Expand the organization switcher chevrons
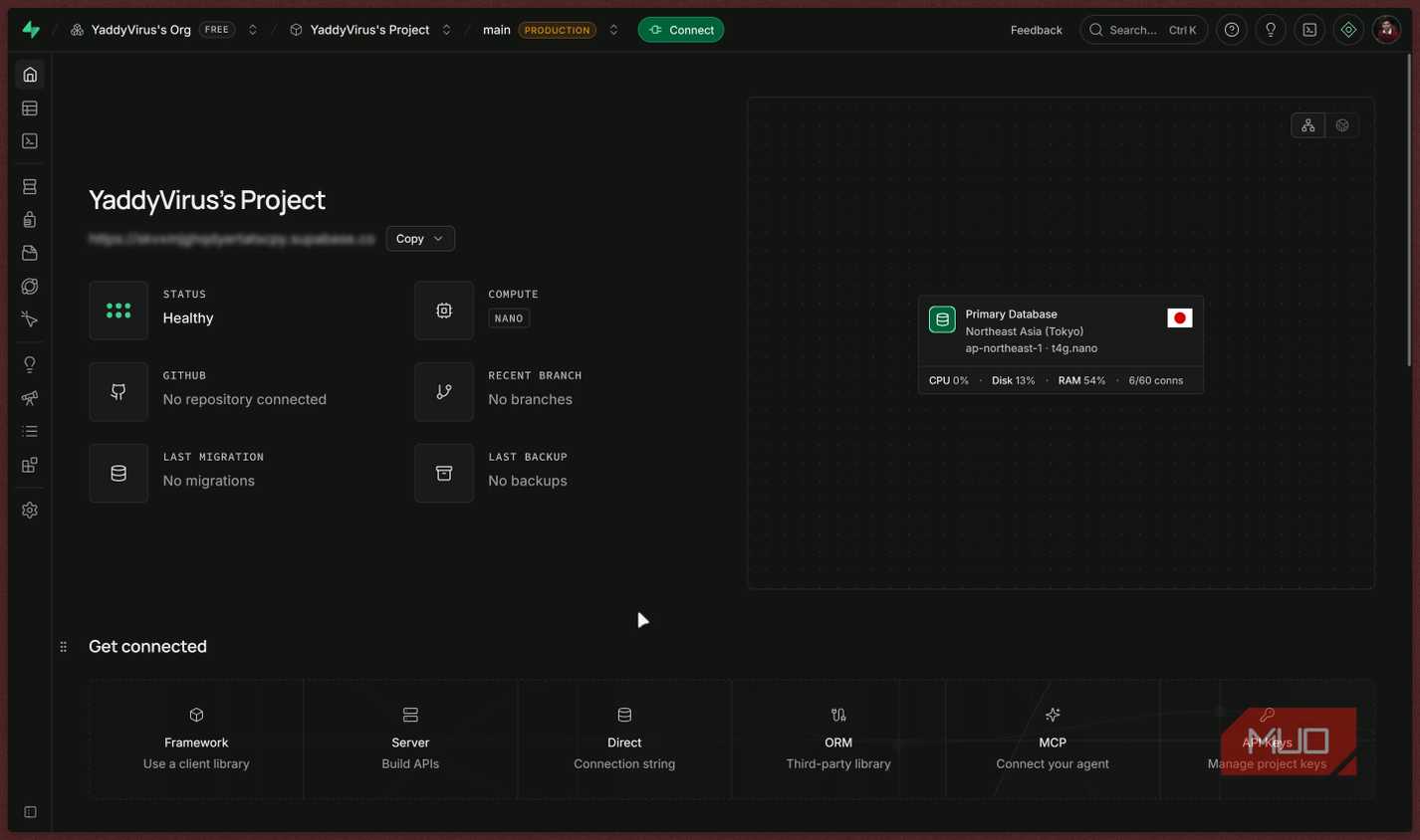This screenshot has height=840, width=1420. (x=253, y=30)
